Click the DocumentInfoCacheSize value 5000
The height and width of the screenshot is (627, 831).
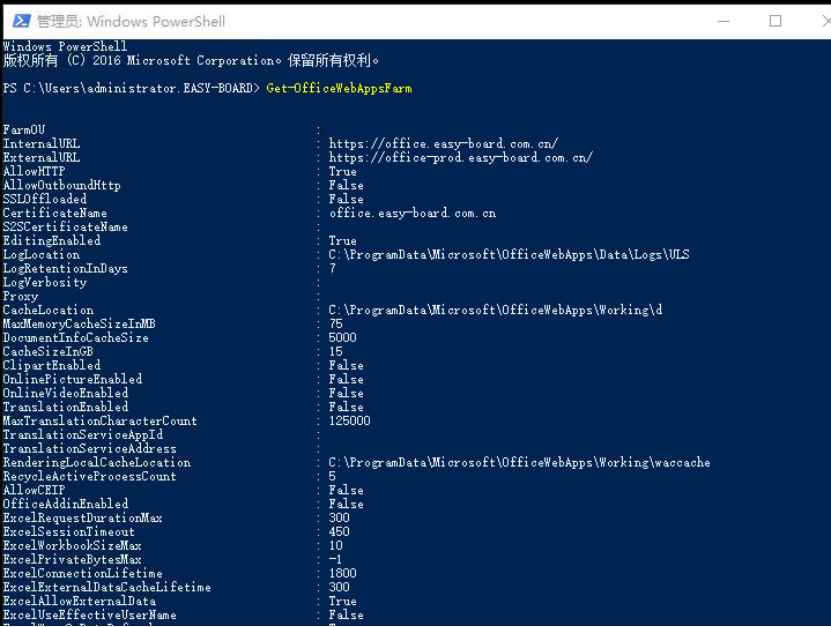(x=342, y=338)
